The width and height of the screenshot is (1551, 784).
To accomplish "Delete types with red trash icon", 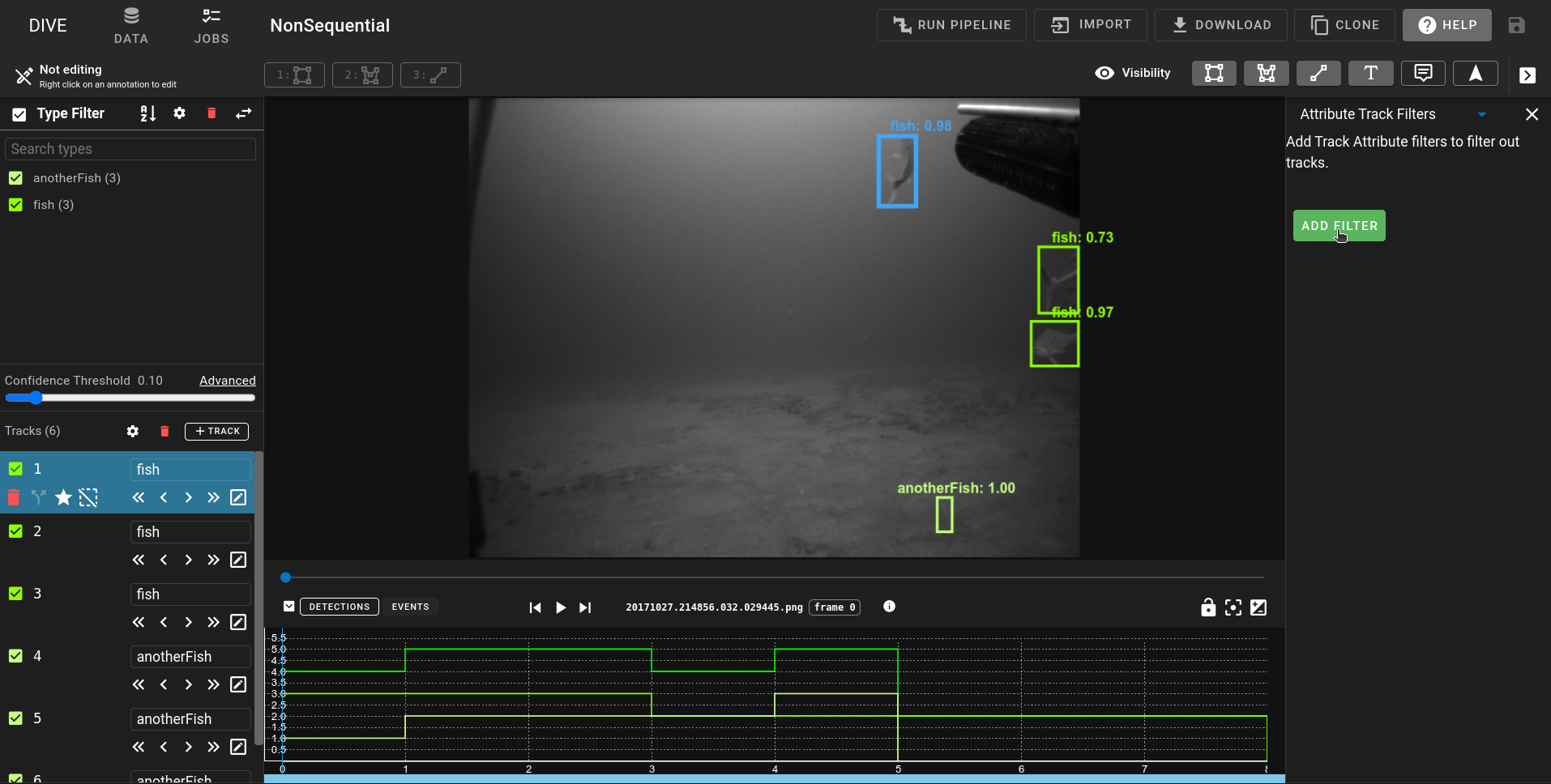I will coord(211,113).
